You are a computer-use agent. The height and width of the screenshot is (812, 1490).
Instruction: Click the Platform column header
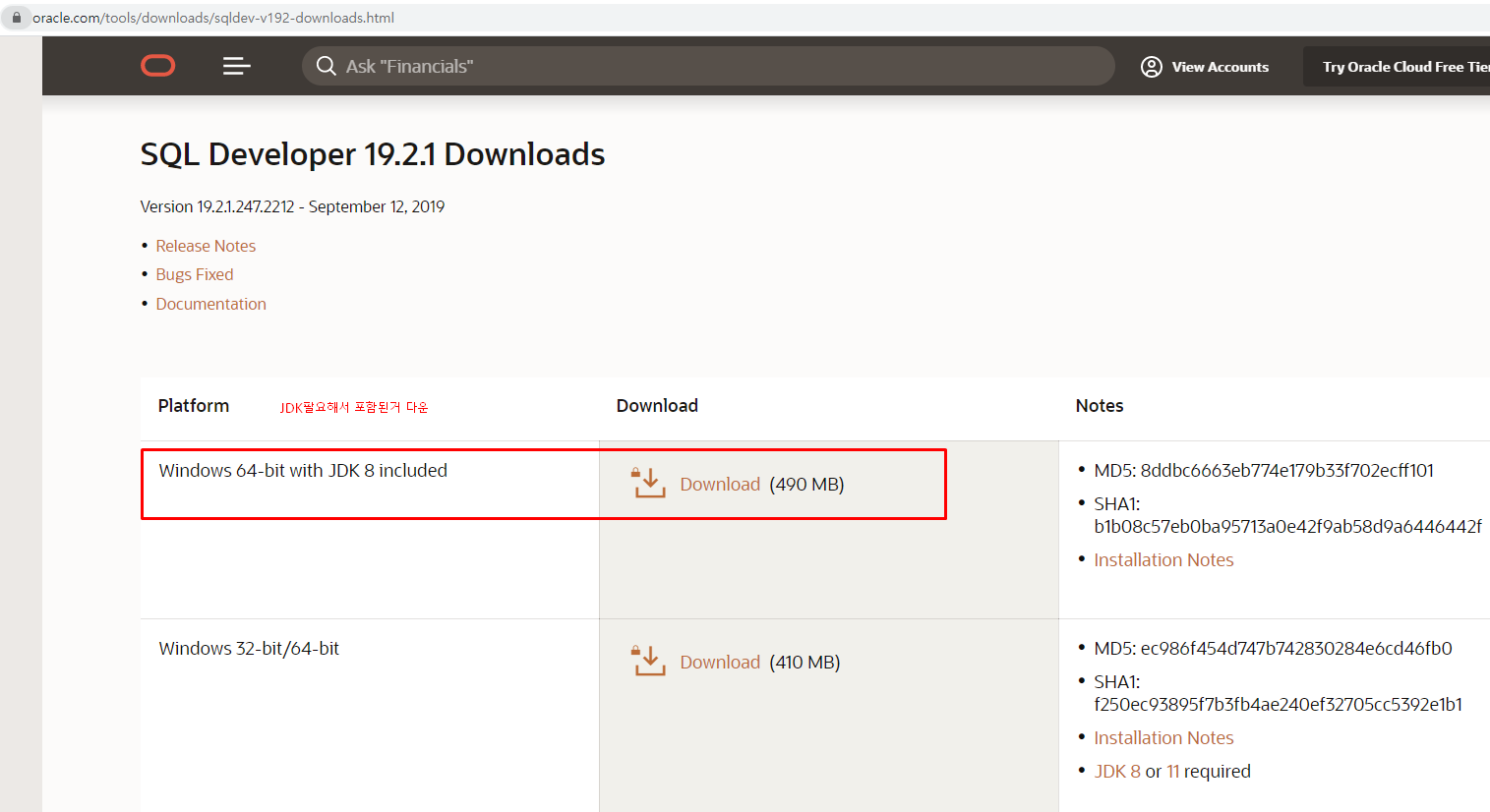[194, 405]
